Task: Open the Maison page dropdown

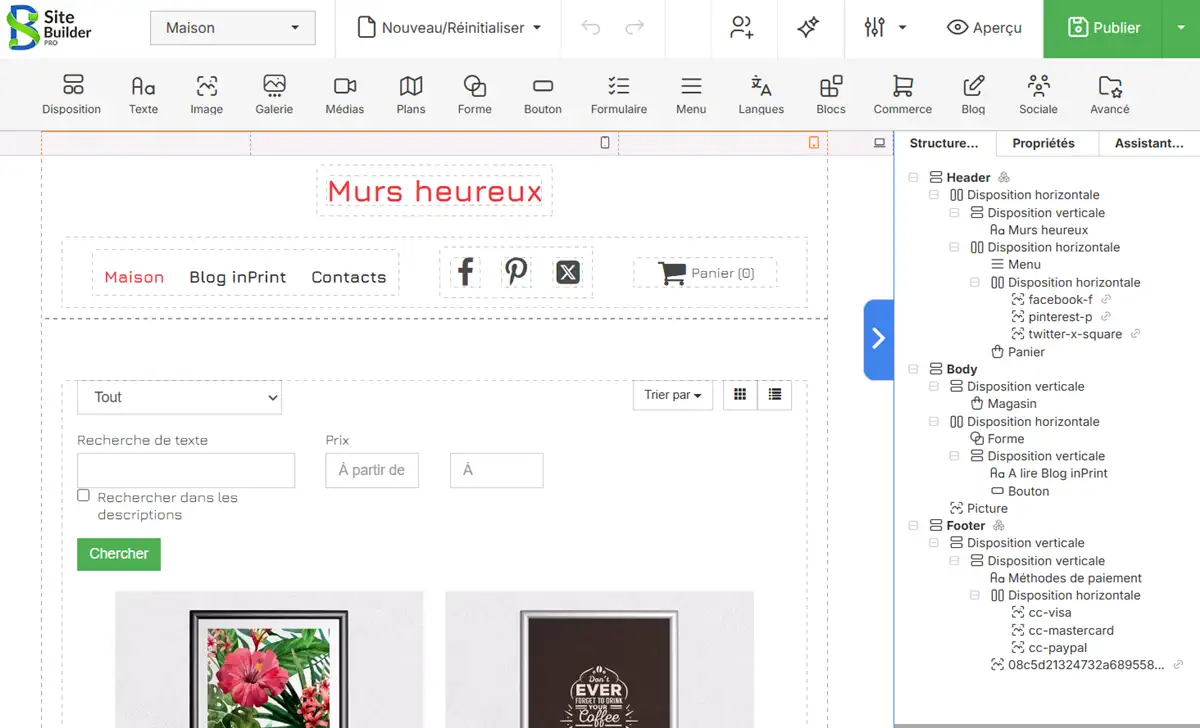Action: [233, 28]
